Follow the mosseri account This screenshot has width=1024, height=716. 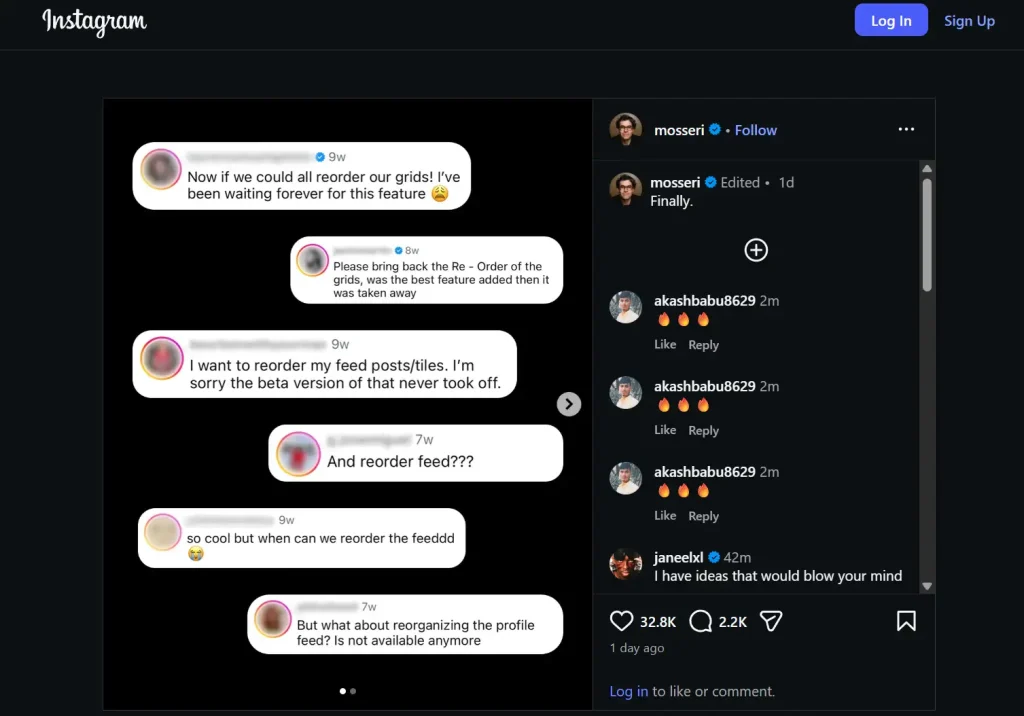click(756, 130)
